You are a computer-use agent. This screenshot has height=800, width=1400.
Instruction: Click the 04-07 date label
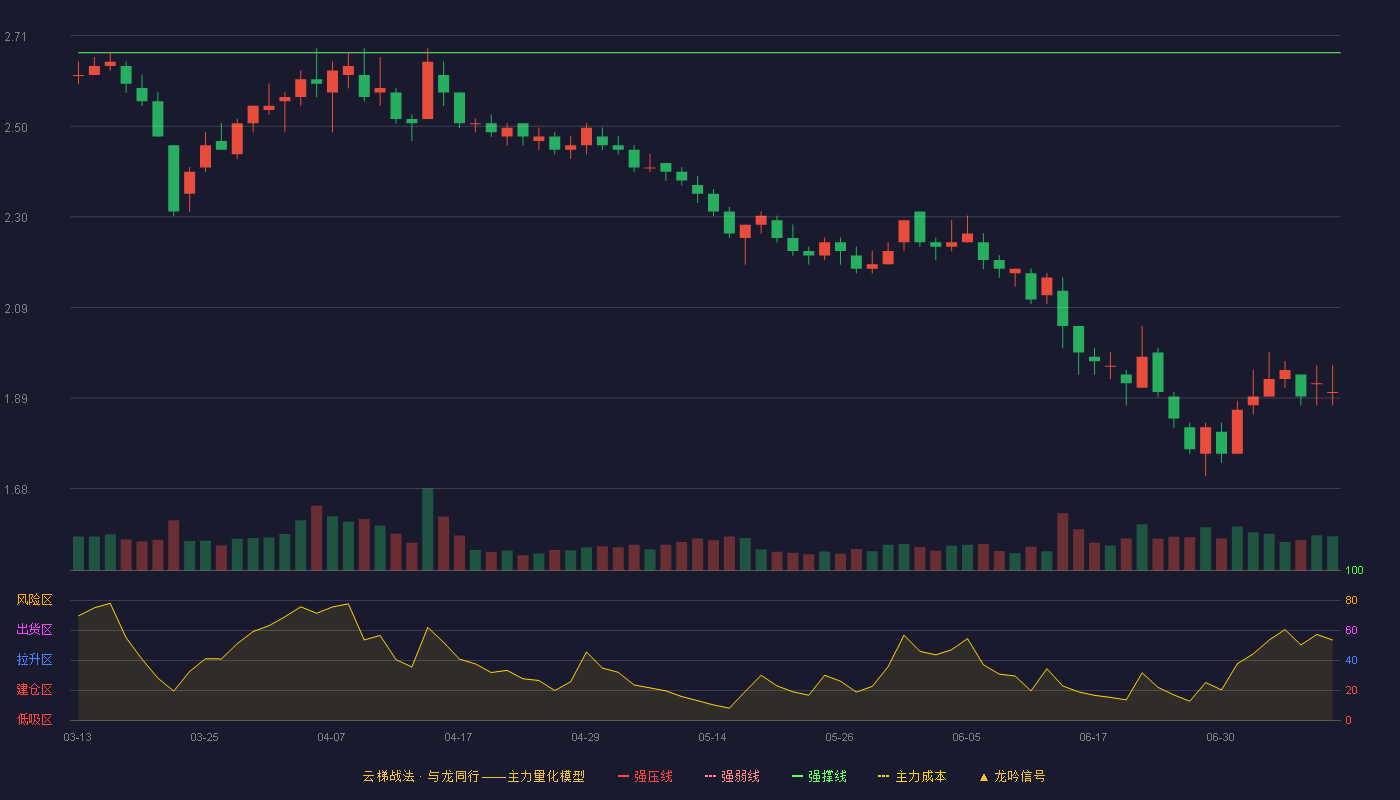[x=331, y=737]
